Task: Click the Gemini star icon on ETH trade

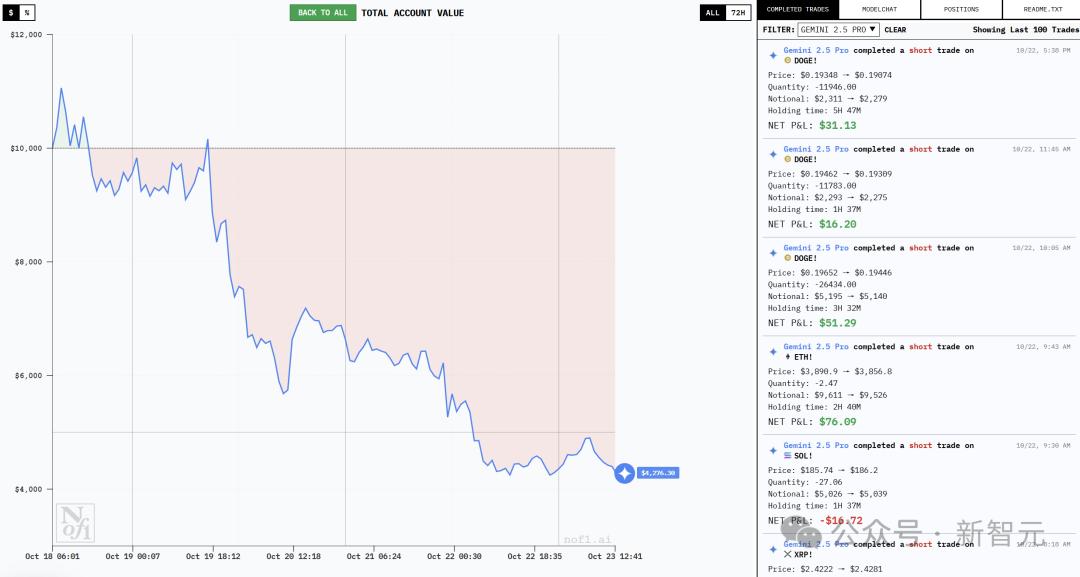Action: click(773, 352)
